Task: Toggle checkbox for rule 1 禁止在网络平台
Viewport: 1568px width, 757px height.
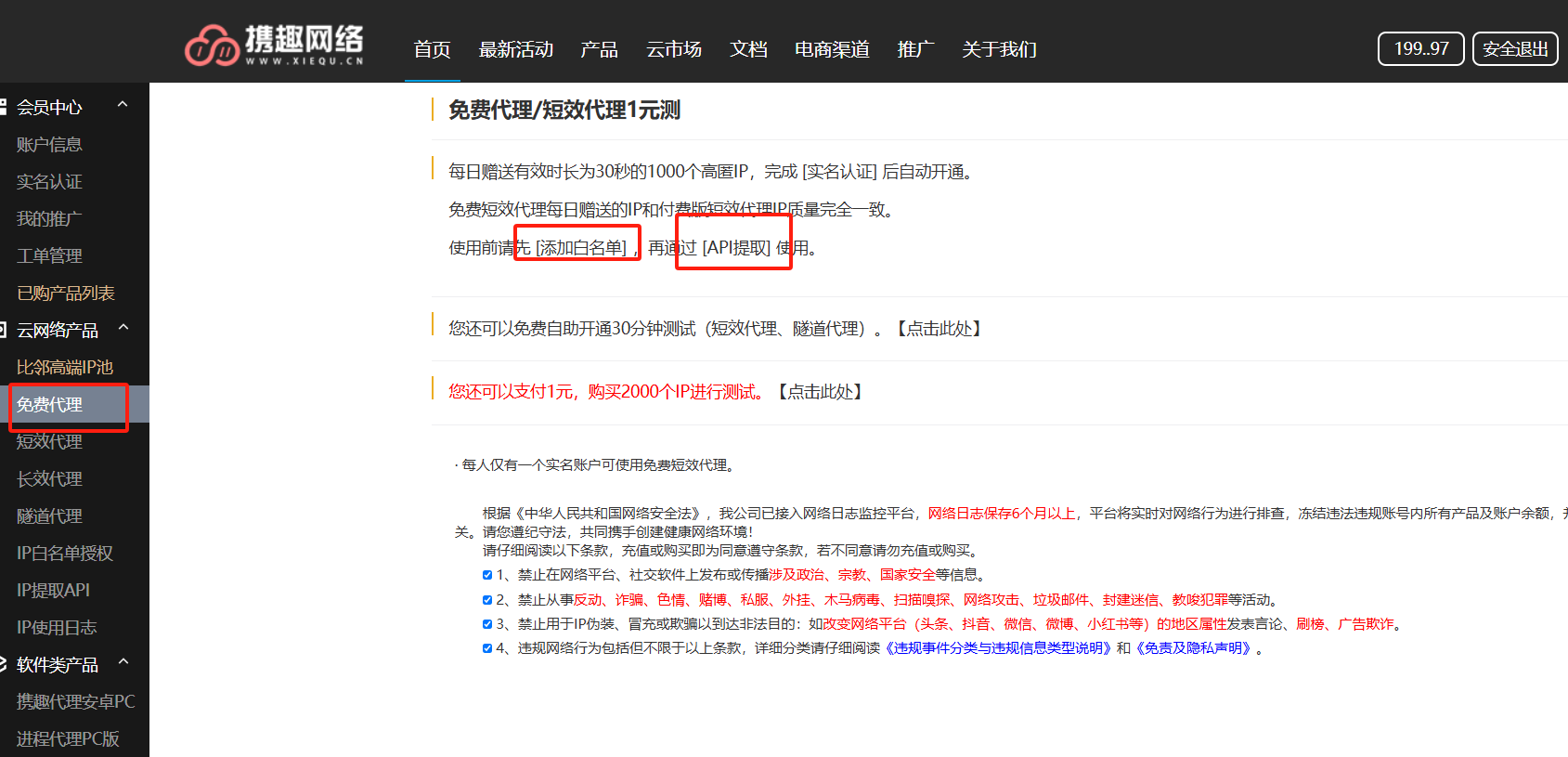Action: [487, 575]
